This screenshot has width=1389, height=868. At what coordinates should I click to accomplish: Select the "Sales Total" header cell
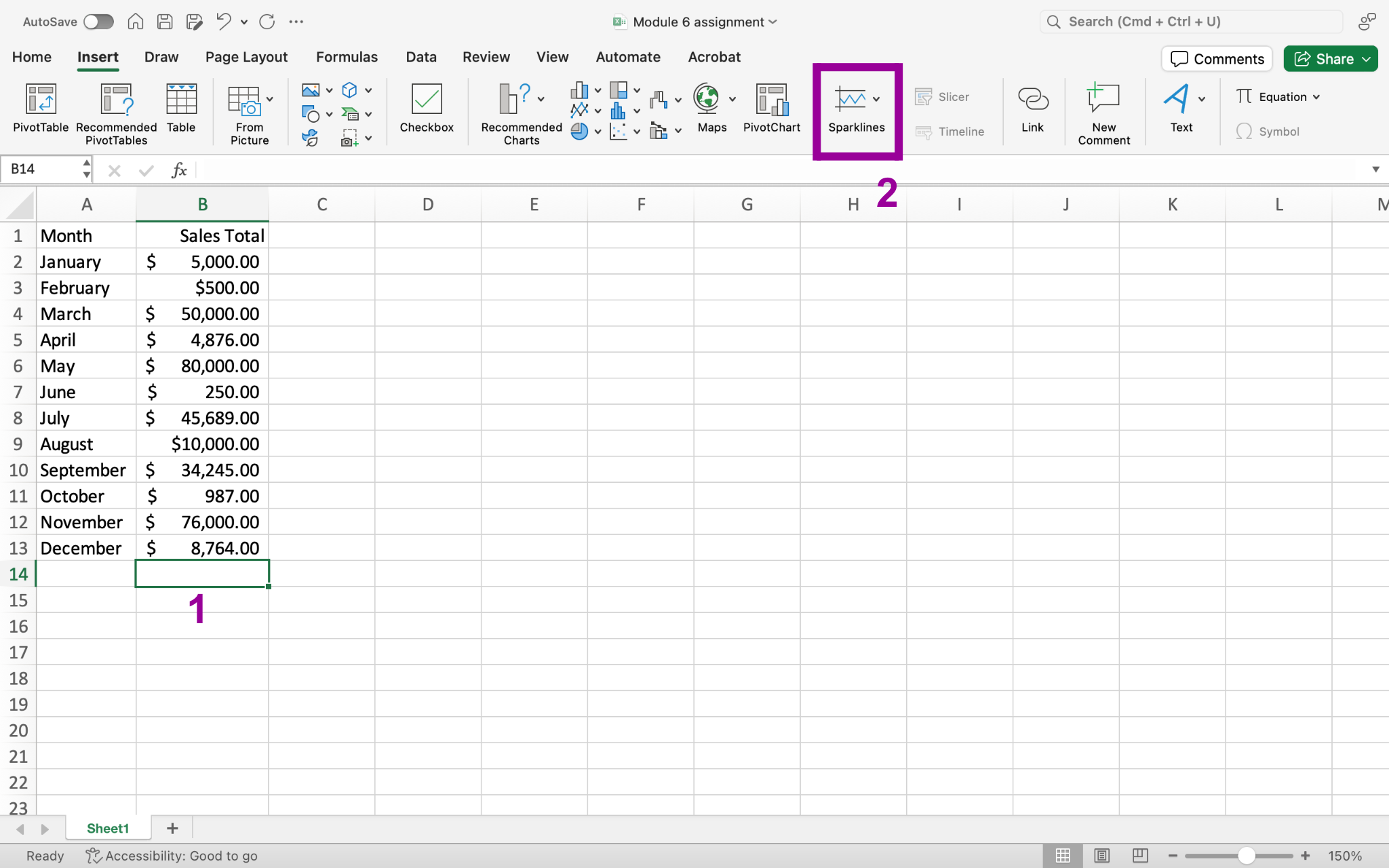202,235
